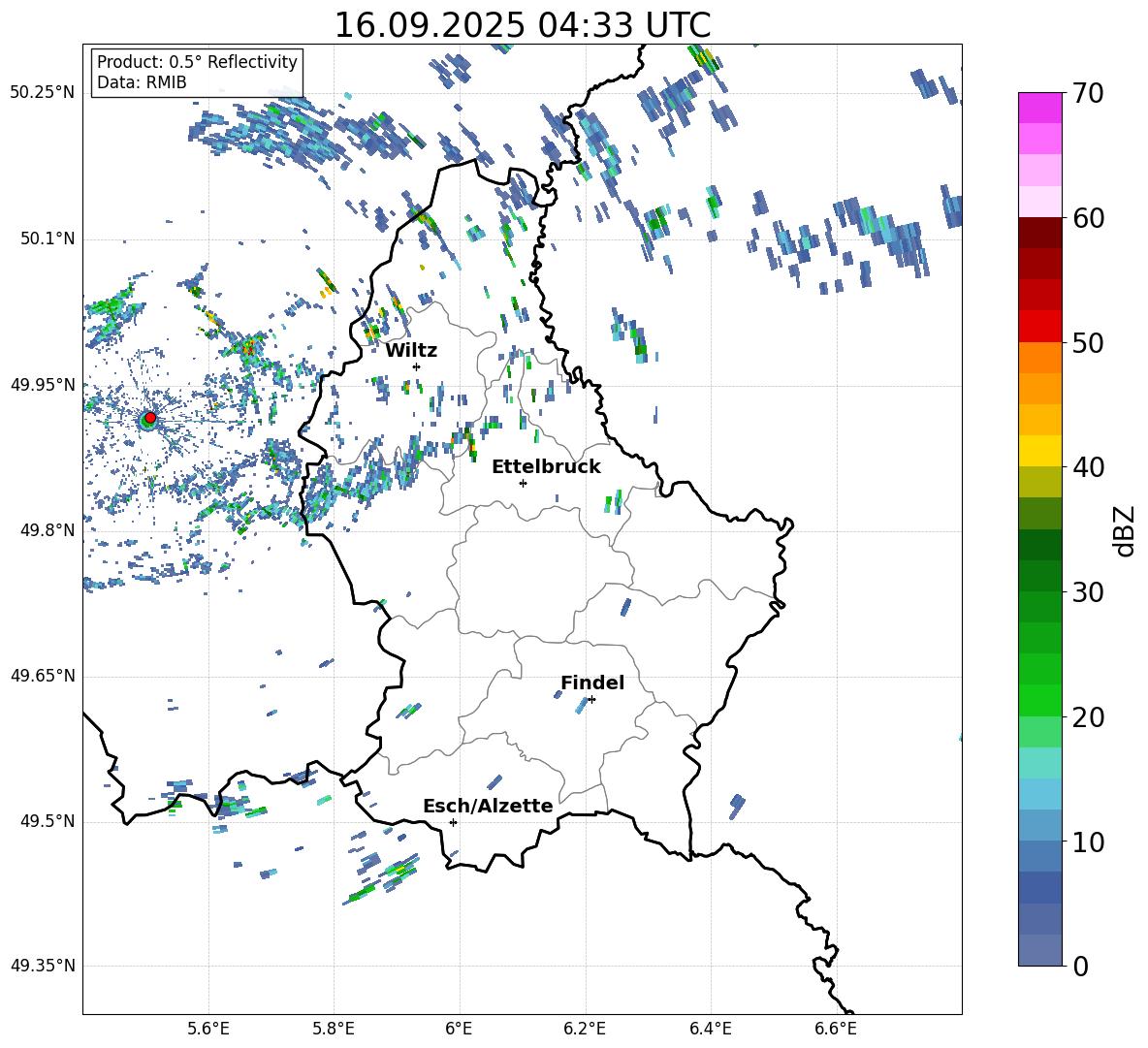The image size is (1148, 1048).
Task: Click the Findel station cross marker
Action: [591, 699]
